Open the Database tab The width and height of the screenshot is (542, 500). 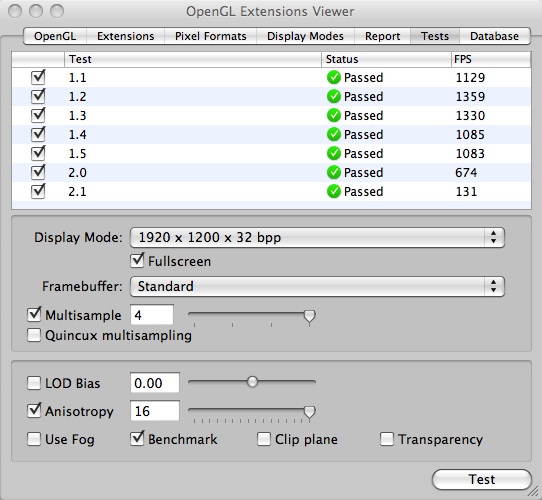(x=494, y=36)
